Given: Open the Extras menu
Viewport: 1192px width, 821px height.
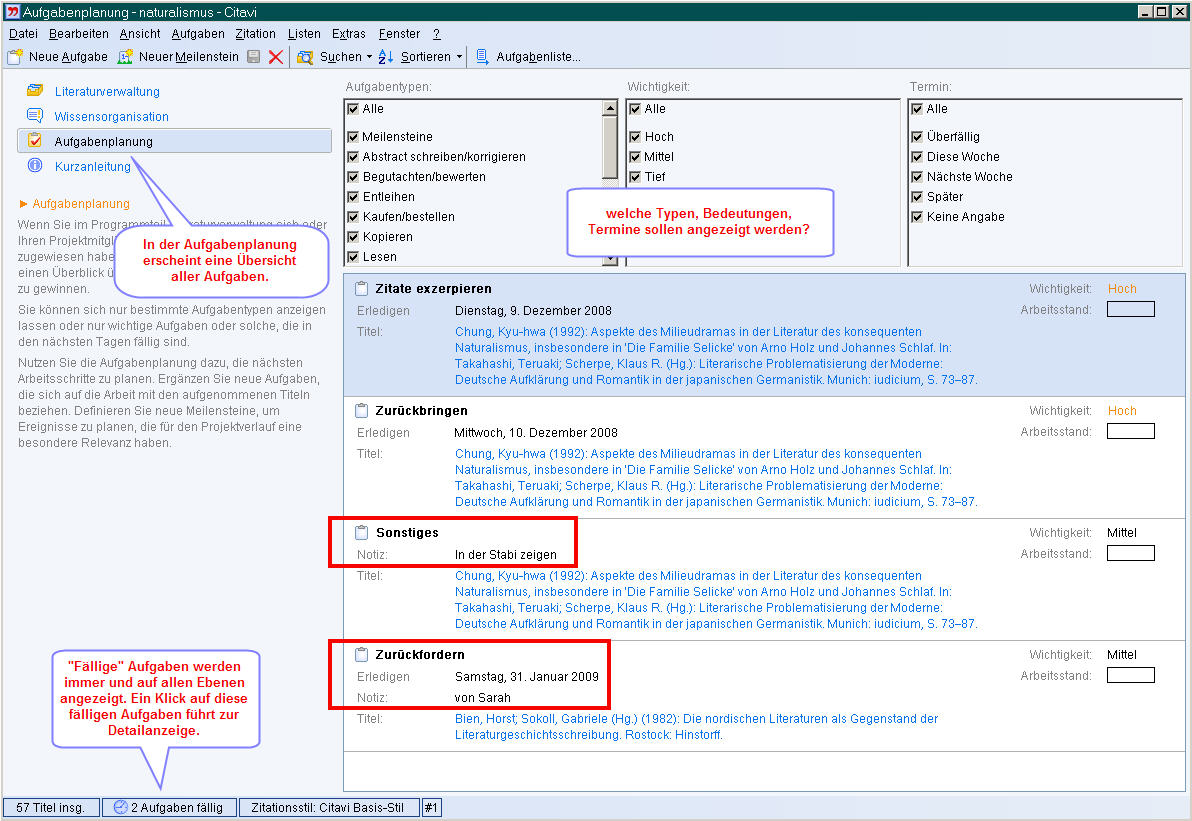Looking at the screenshot, I should [x=349, y=34].
